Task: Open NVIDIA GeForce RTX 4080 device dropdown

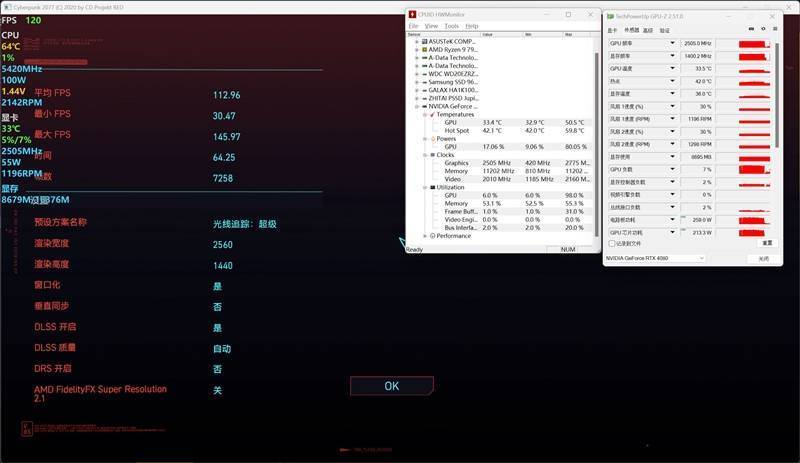Action: (655, 258)
